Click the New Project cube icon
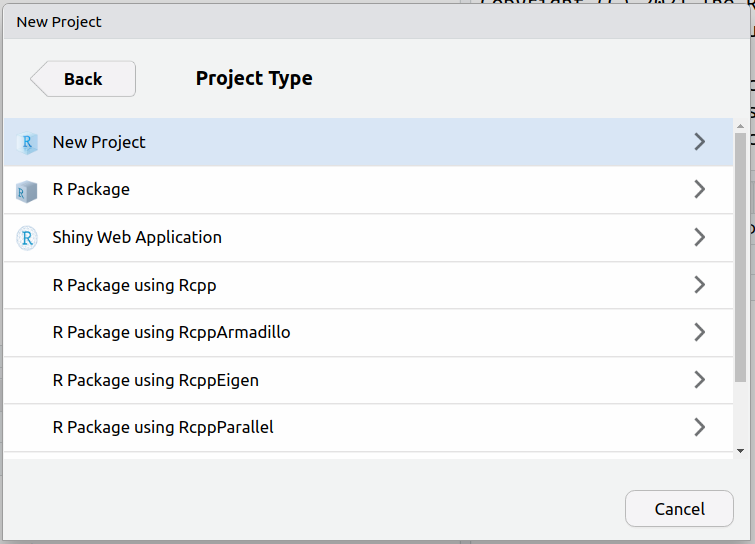The width and height of the screenshot is (755, 544). click(27, 143)
